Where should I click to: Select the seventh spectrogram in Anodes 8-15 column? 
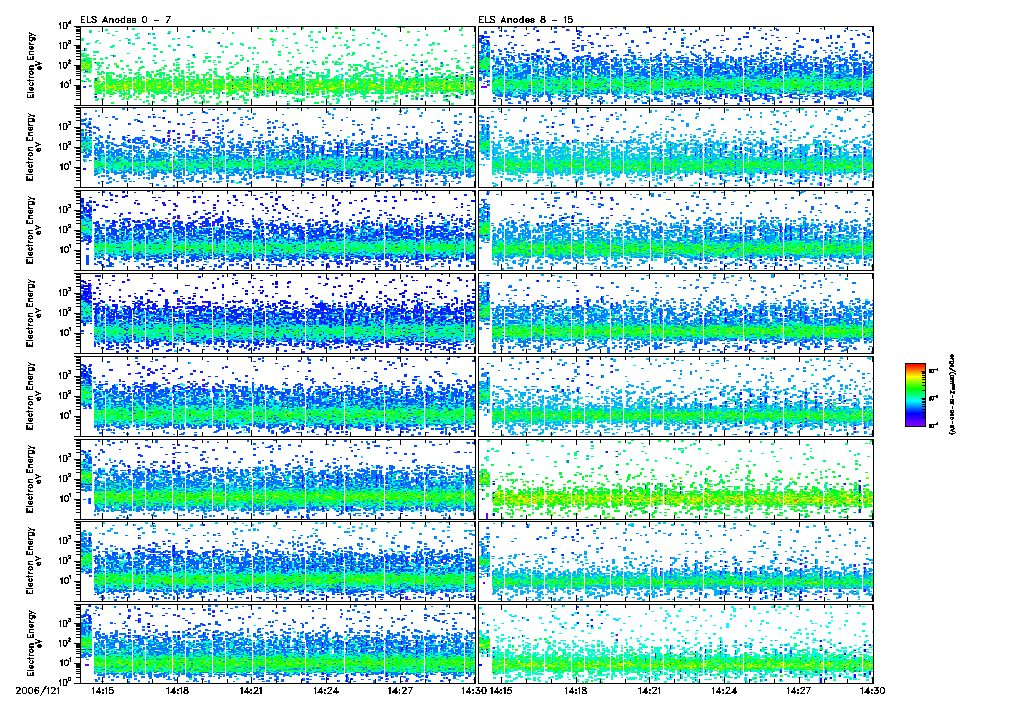coord(676,562)
